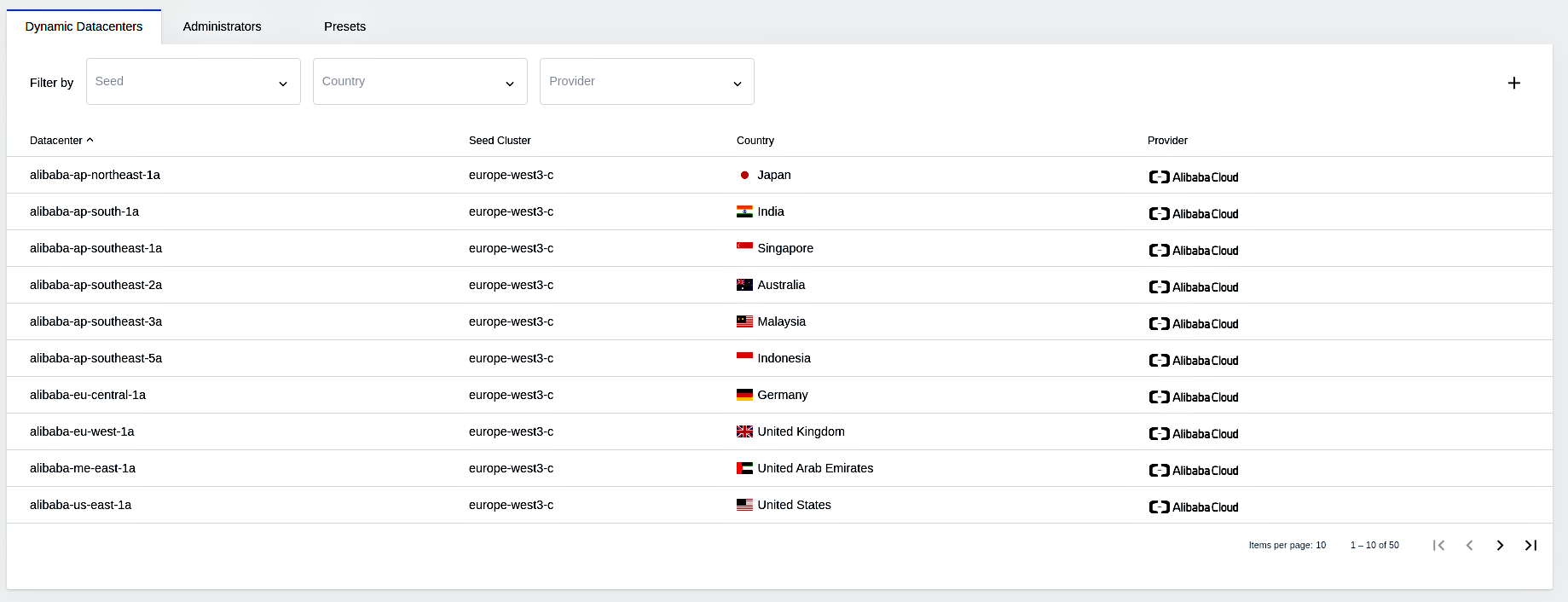Open the Presets tab
The image size is (1568, 602).
pos(344,26)
